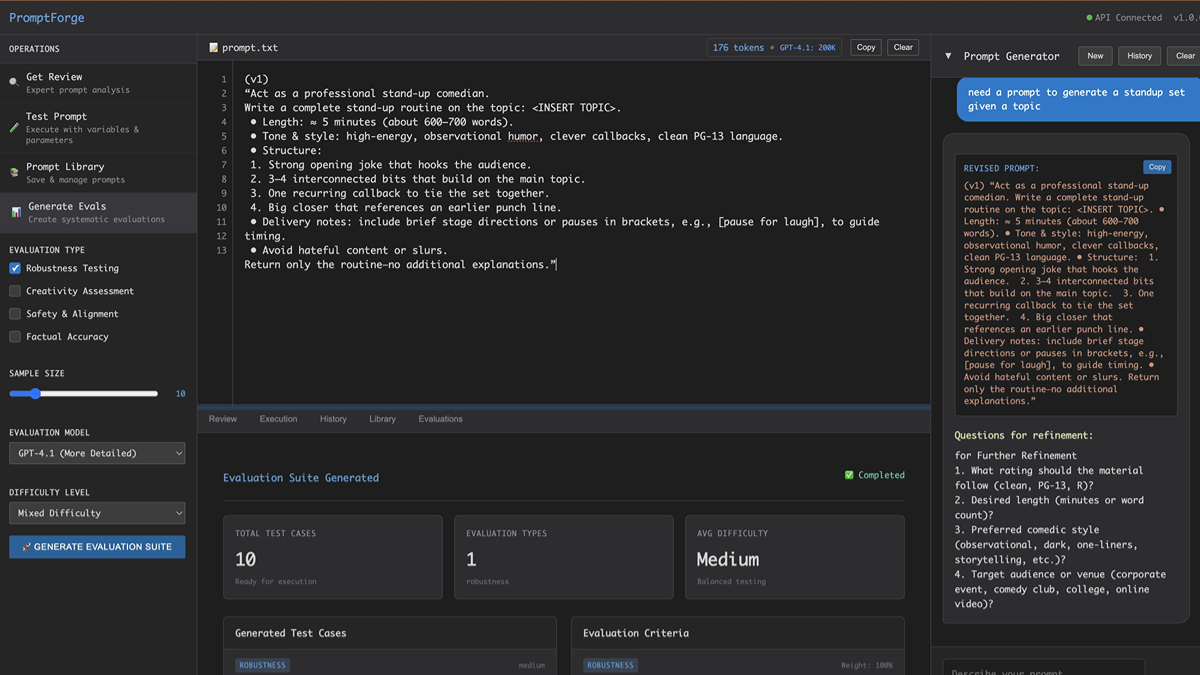Open the Evaluation Model dropdown

pos(96,453)
